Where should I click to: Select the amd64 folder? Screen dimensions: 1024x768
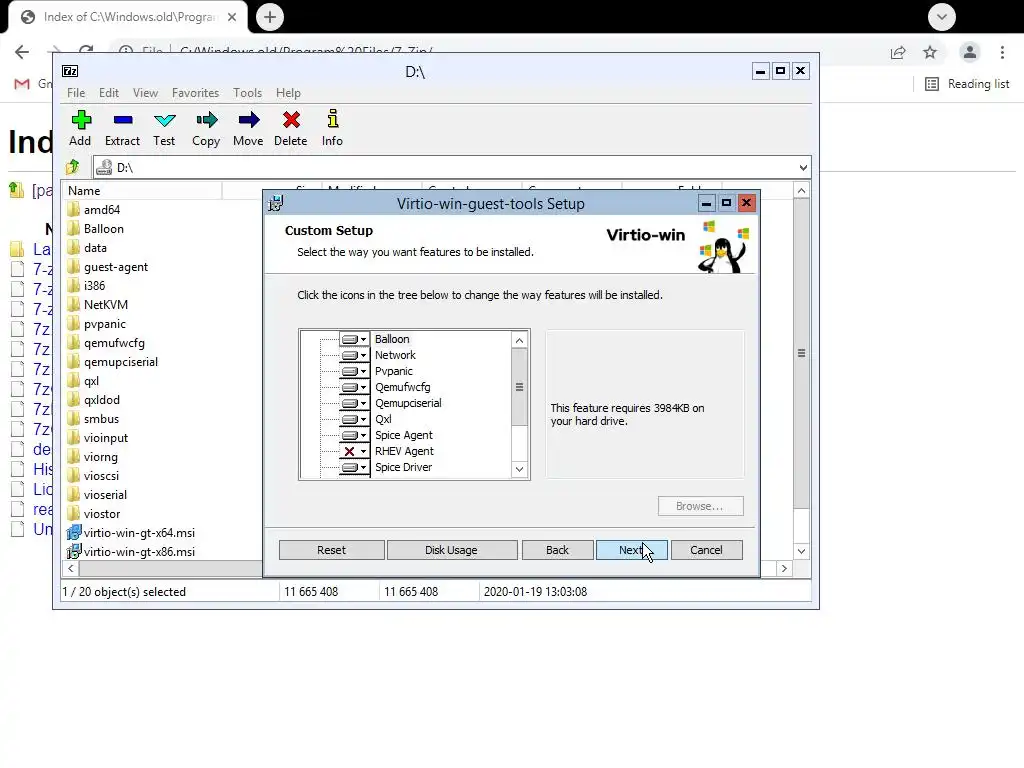pyautogui.click(x=93, y=210)
